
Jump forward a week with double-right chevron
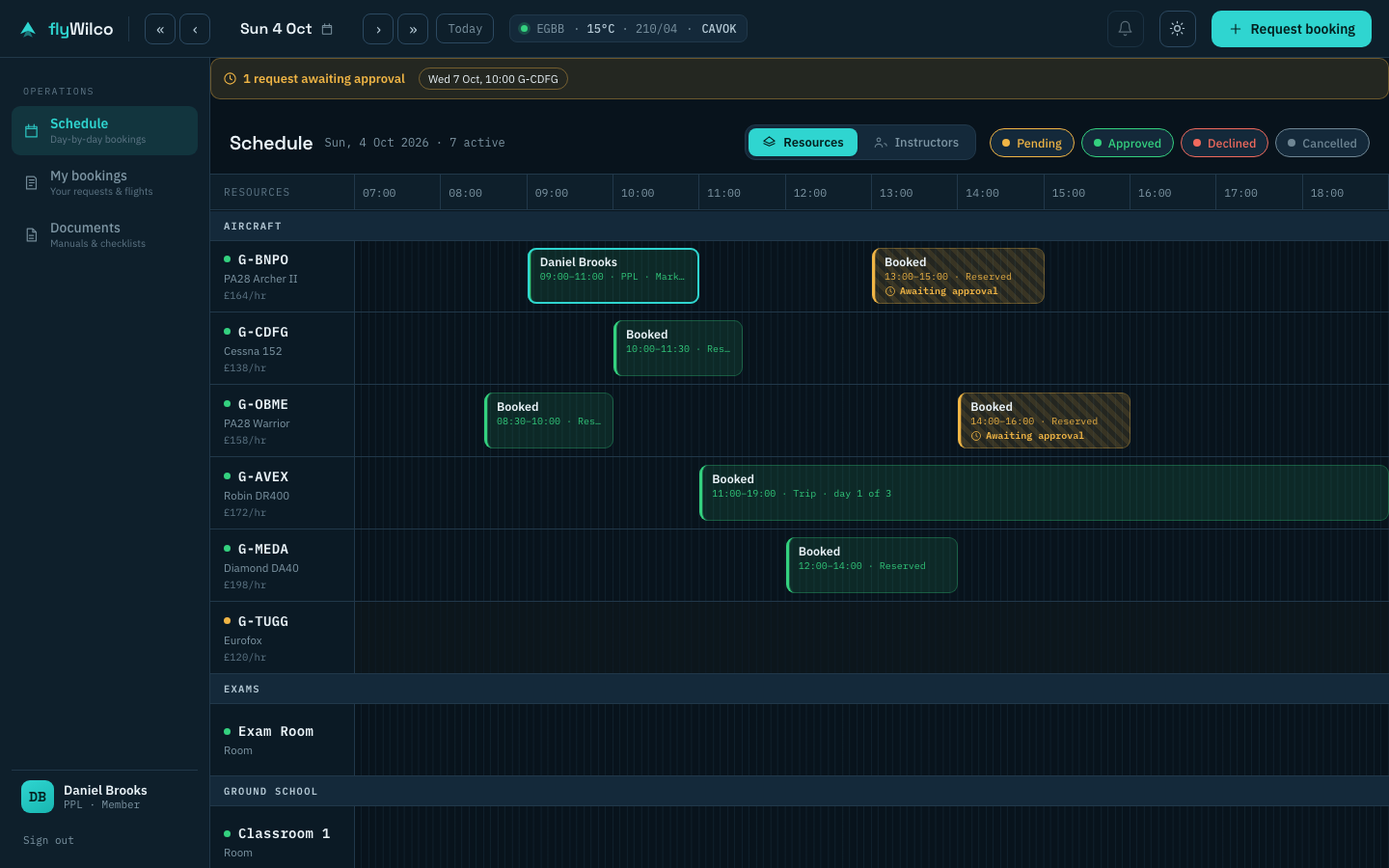413,29
